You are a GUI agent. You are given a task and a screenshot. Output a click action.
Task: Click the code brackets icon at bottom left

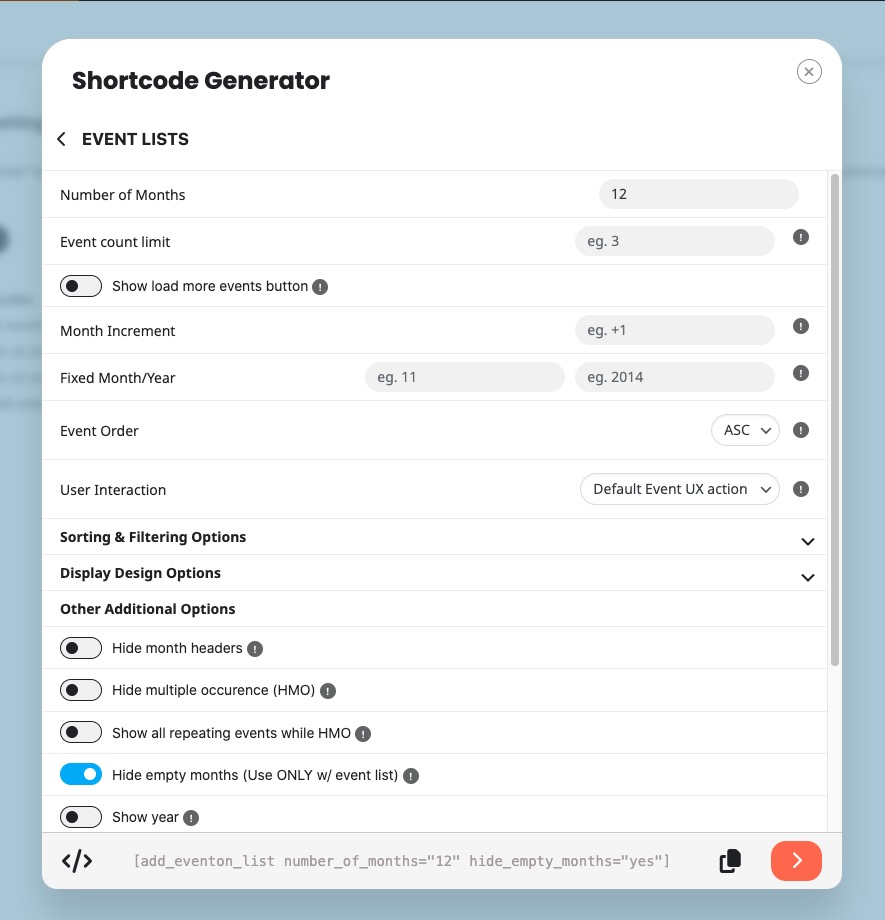(77, 861)
